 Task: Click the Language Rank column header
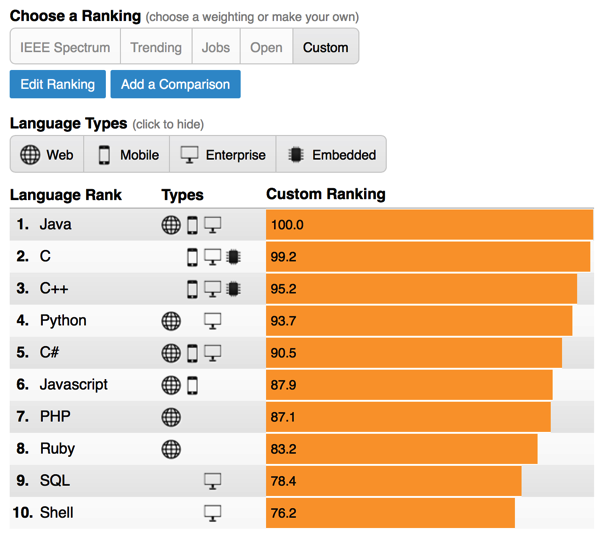[x=66, y=195]
